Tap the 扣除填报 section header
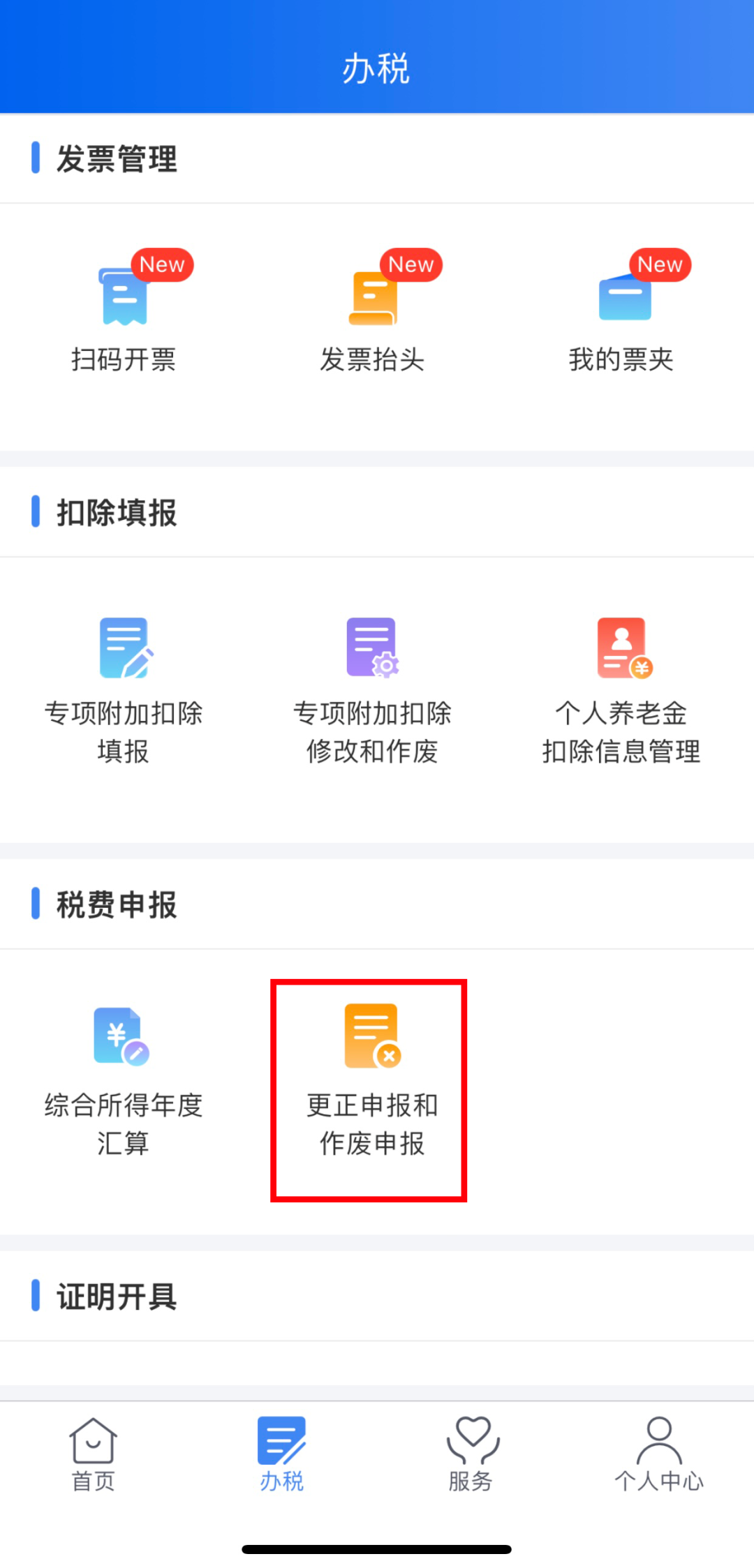This screenshot has height=1568, width=754. 117,513
